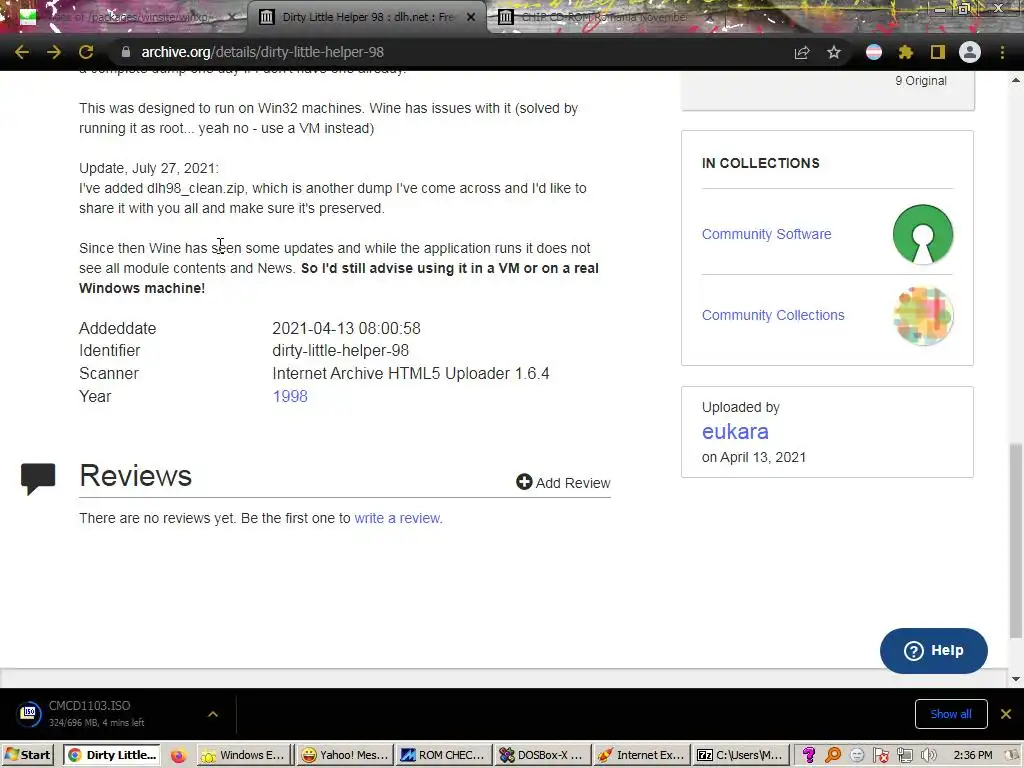This screenshot has width=1024, height=768.
Task: Click Show all downloads
Action: pos(951,714)
